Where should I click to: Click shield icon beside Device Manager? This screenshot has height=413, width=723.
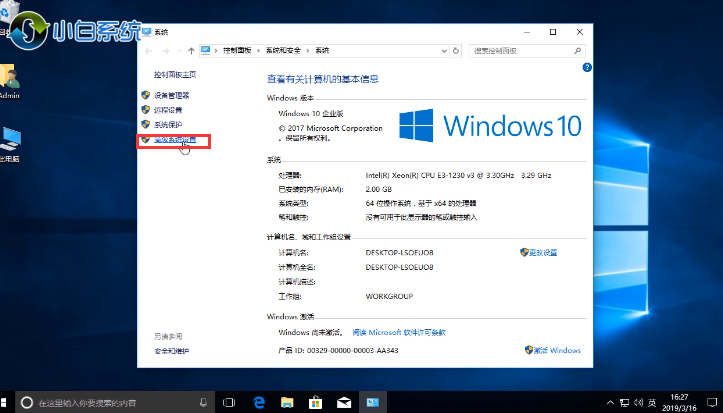click(x=146, y=95)
